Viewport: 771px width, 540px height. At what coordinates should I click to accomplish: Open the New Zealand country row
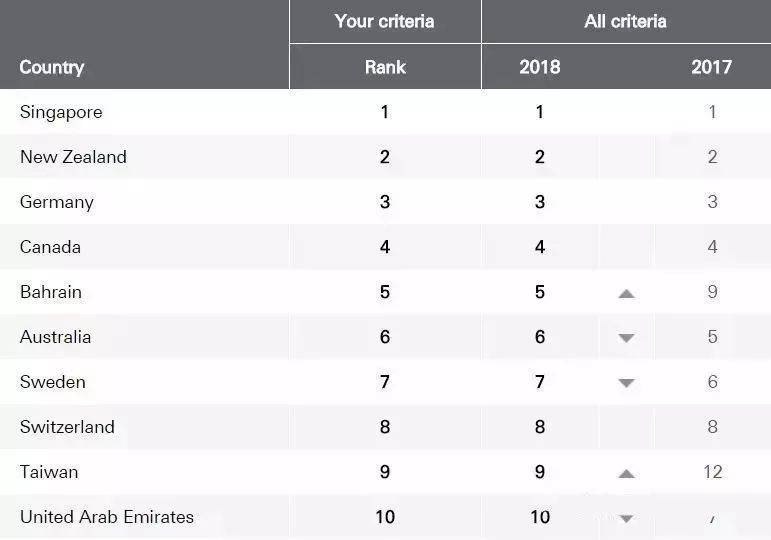(x=73, y=157)
